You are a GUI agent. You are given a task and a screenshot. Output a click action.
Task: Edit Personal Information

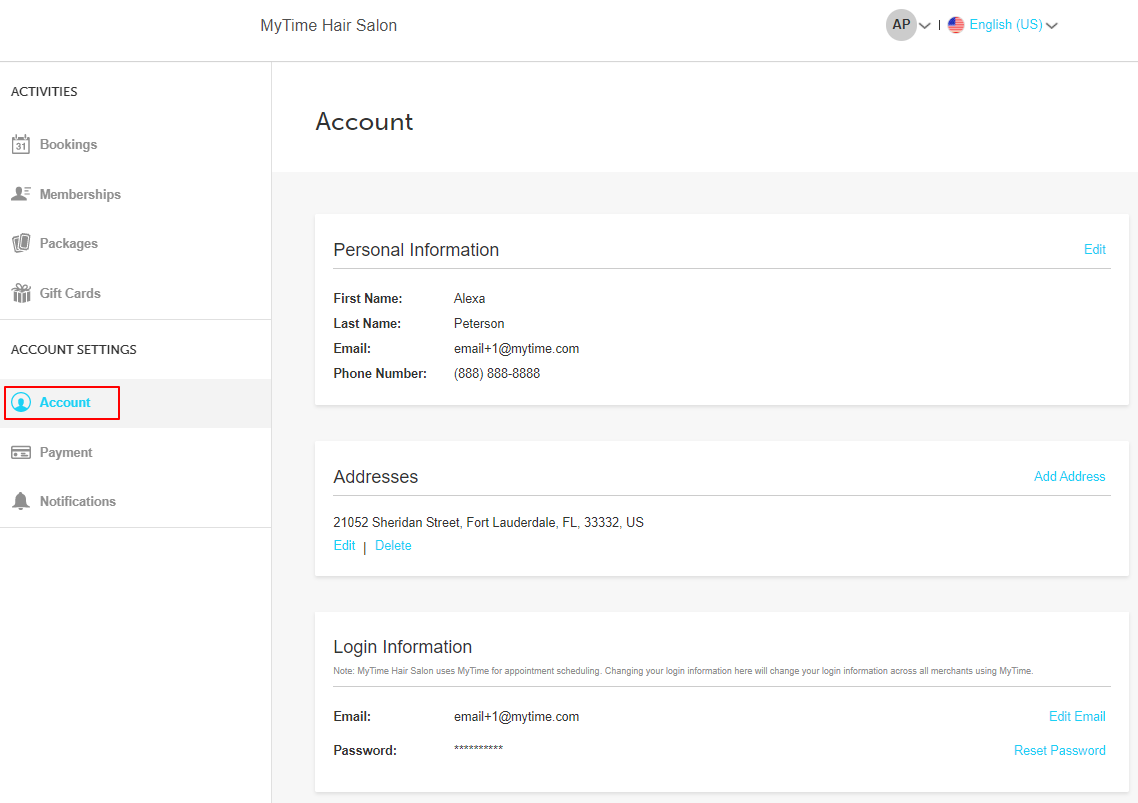click(x=1094, y=250)
